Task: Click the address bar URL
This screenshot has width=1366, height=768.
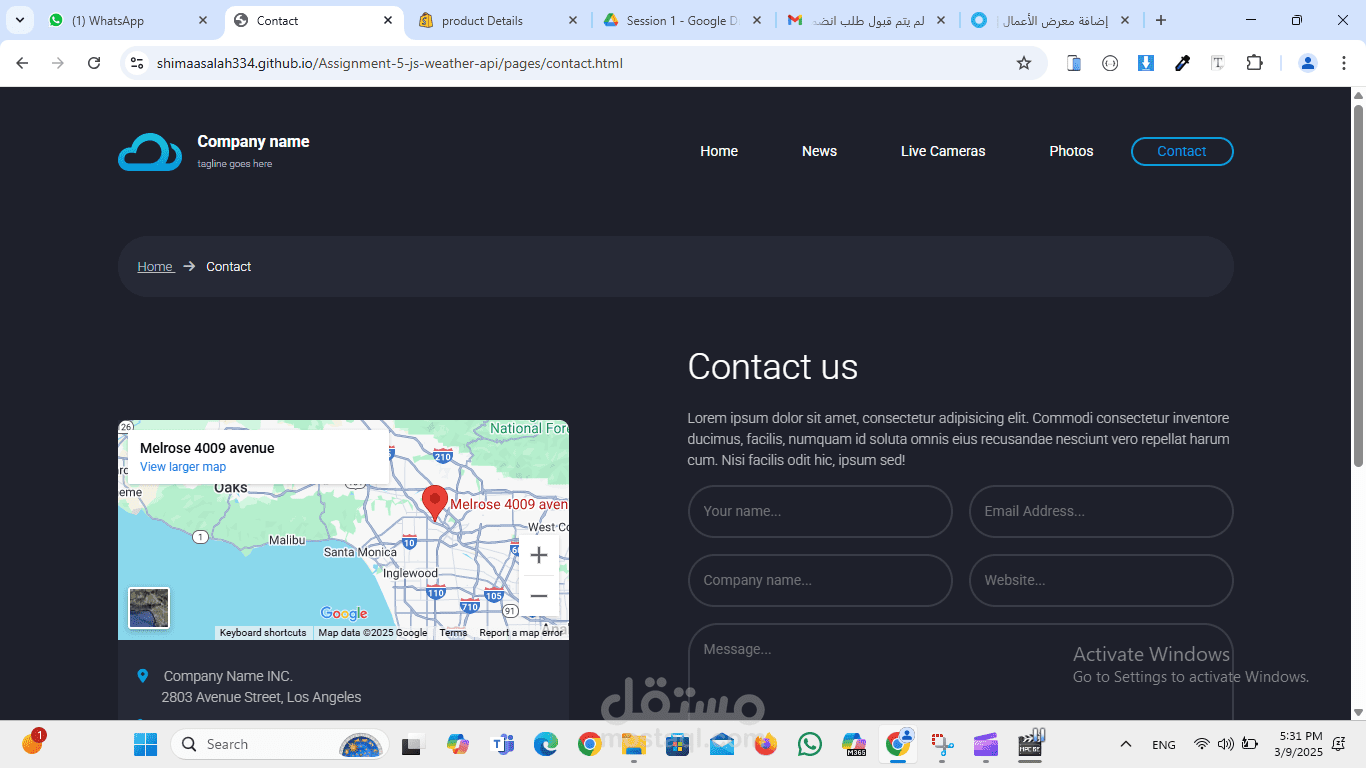Action: tap(390, 63)
